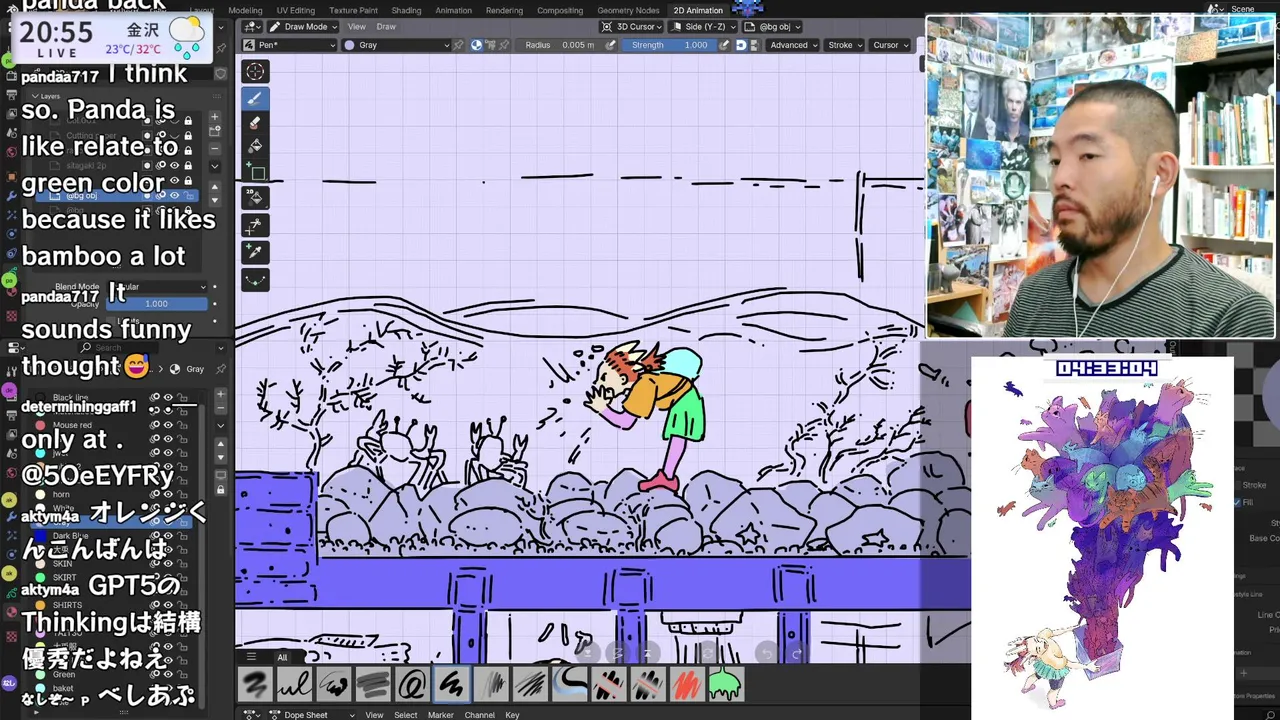Screen dimensions: 1280x720
Task: Select the Curve tool at toolbar bottom
Action: pos(255,280)
